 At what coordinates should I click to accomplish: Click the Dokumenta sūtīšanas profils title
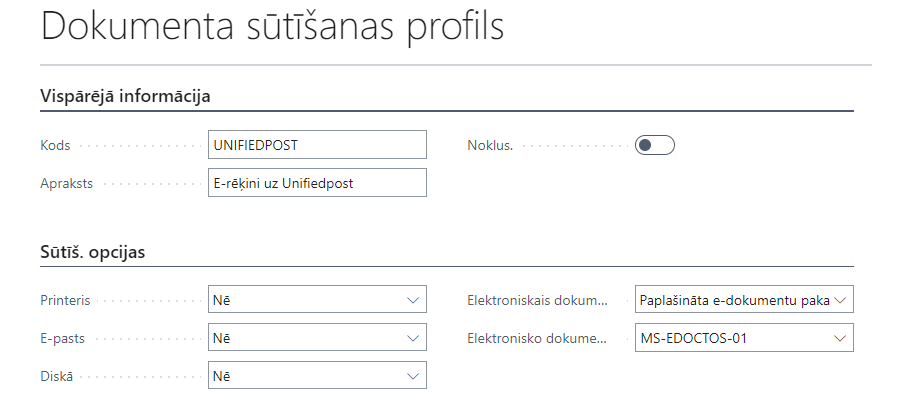tap(272, 28)
